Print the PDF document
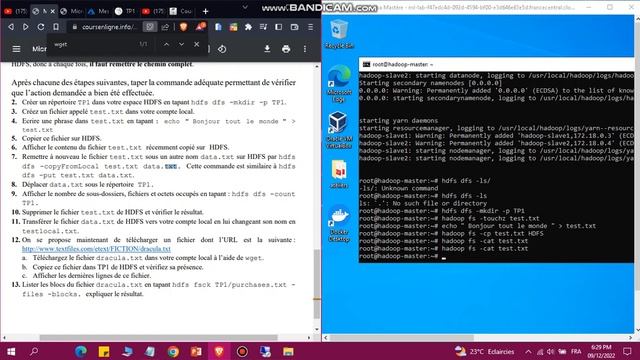Image resolution: width=640 pixels, height=360 pixels. (x=286, y=49)
